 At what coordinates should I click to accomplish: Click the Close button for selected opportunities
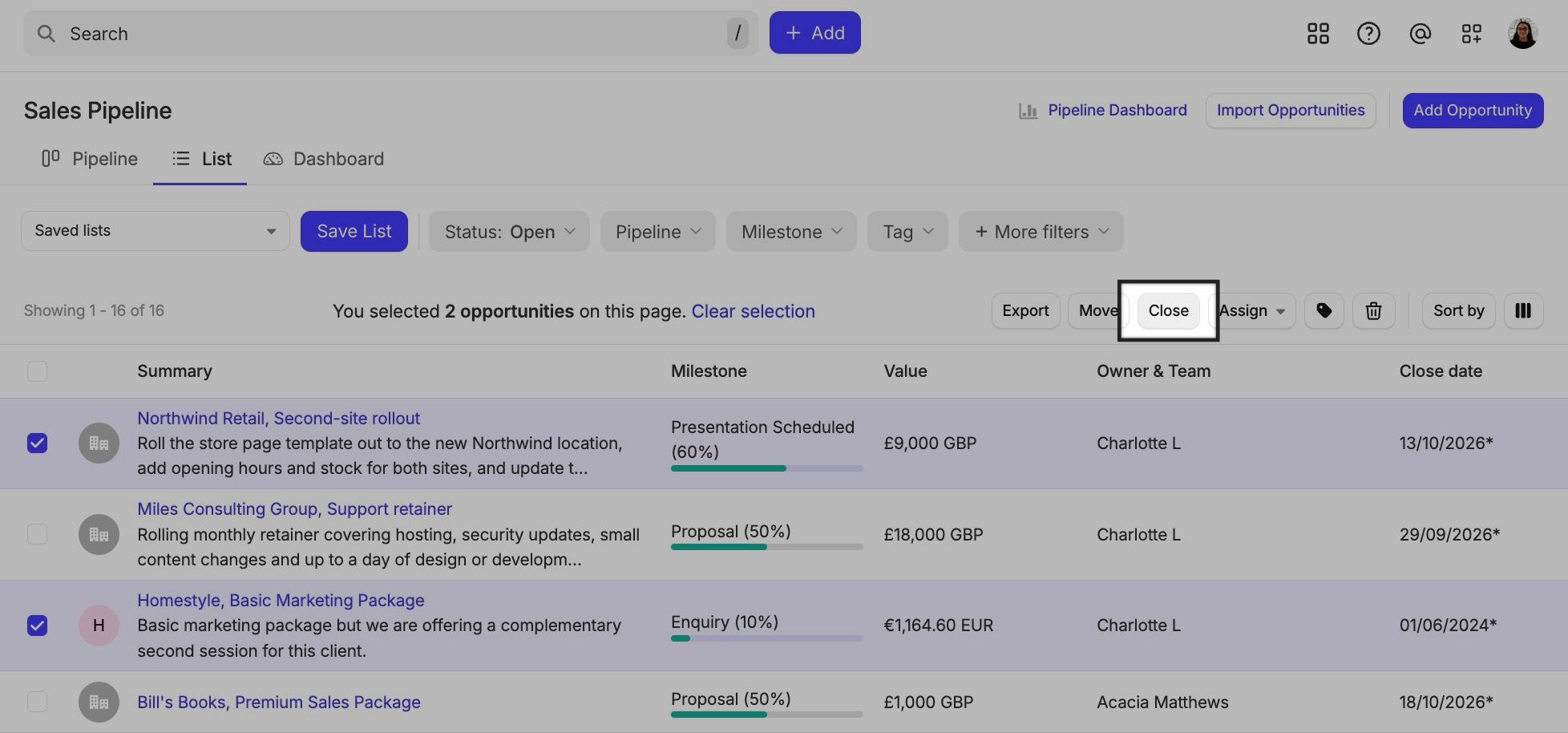point(1168,310)
